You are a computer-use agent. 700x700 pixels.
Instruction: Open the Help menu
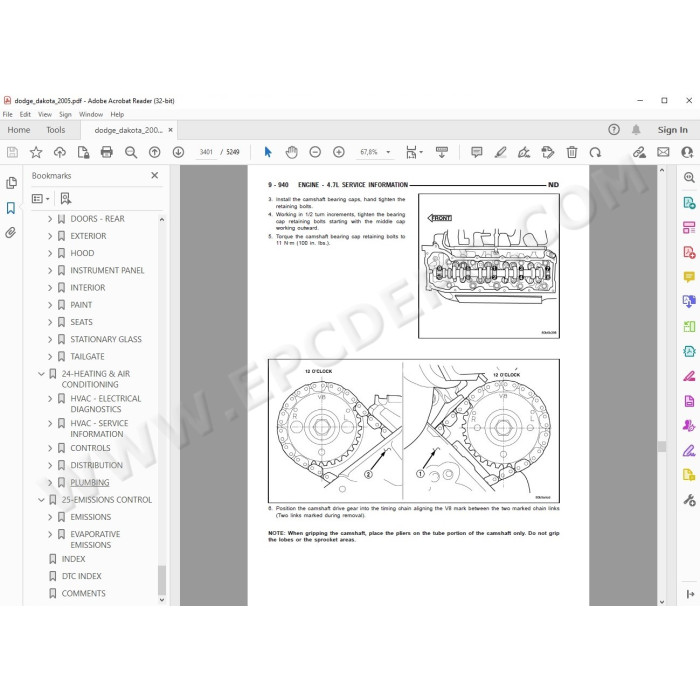[x=117, y=114]
